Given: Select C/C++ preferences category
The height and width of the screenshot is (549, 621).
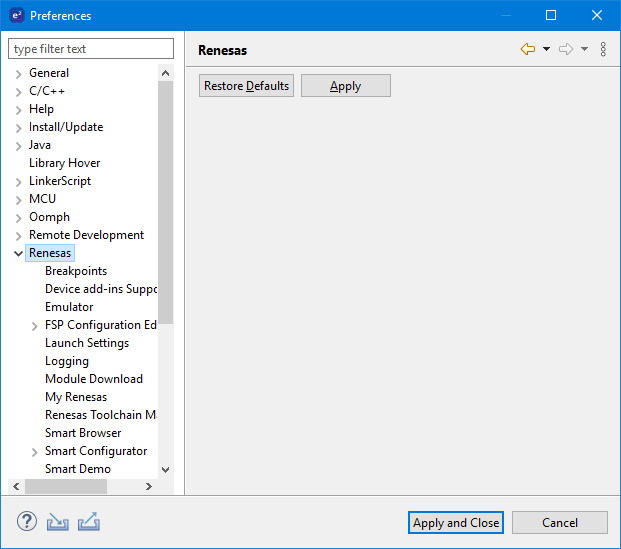Looking at the screenshot, I should click(47, 91).
